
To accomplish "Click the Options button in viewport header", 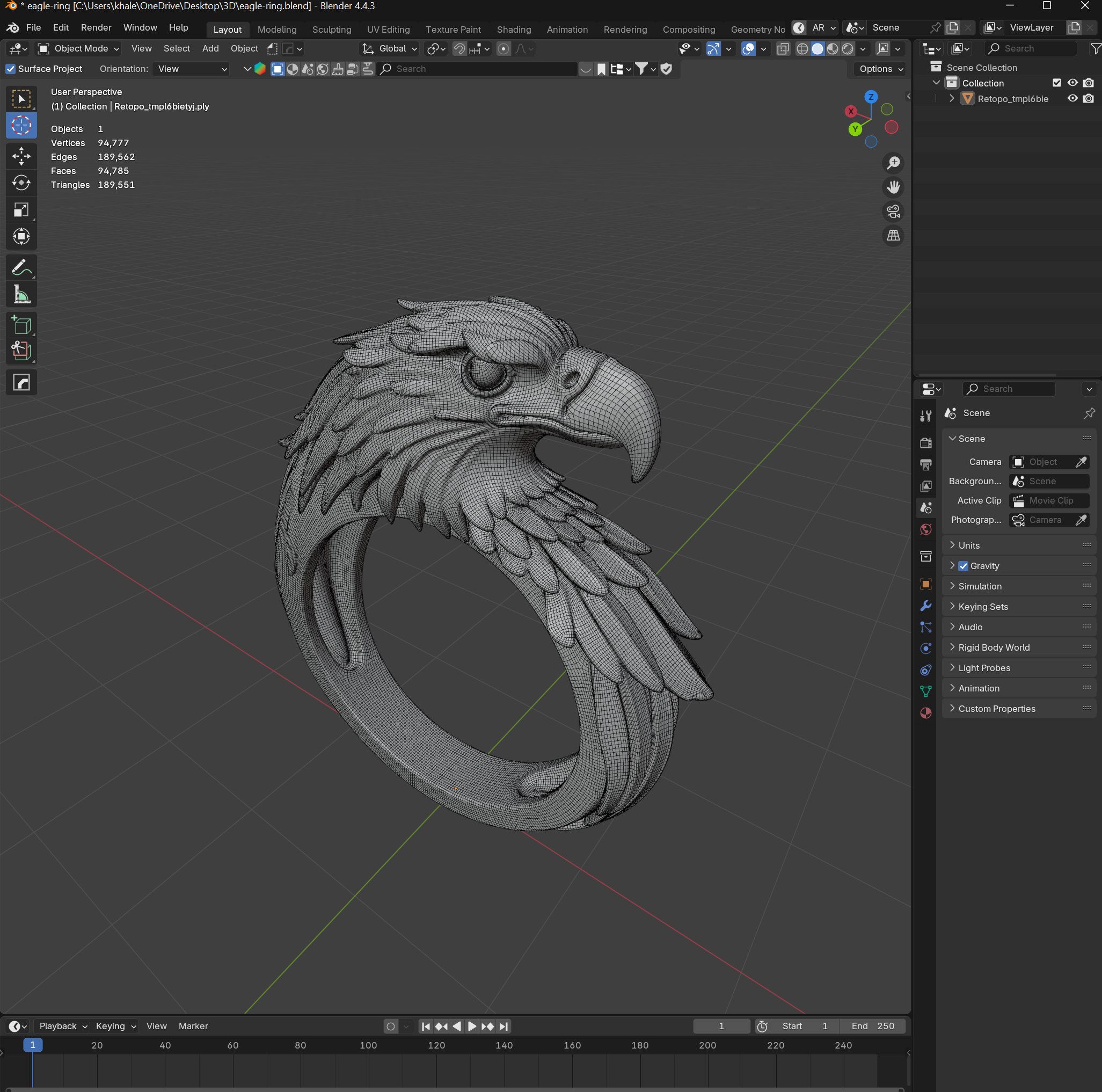I will tap(881, 69).
